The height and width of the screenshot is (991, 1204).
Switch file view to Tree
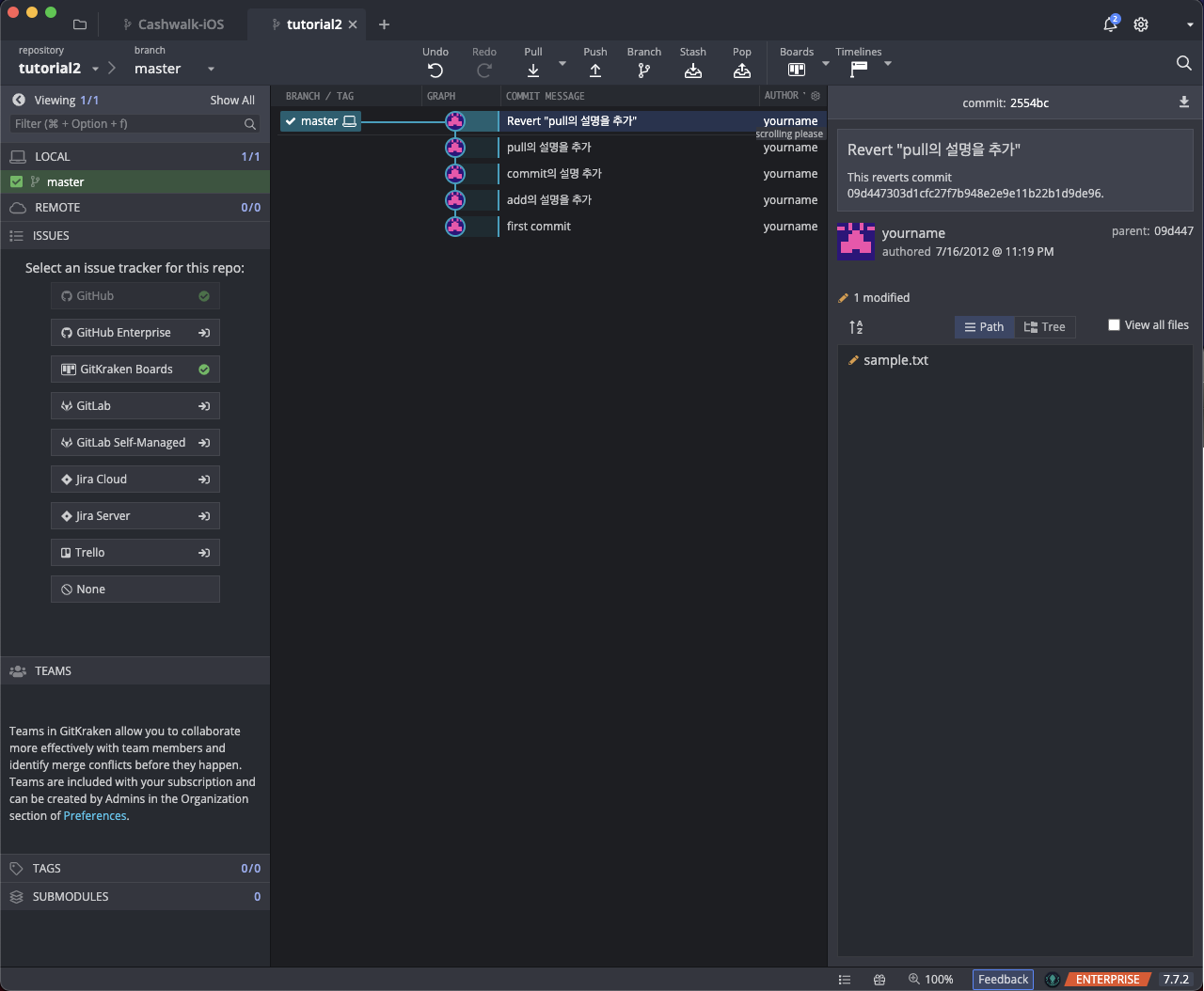[x=1044, y=327]
